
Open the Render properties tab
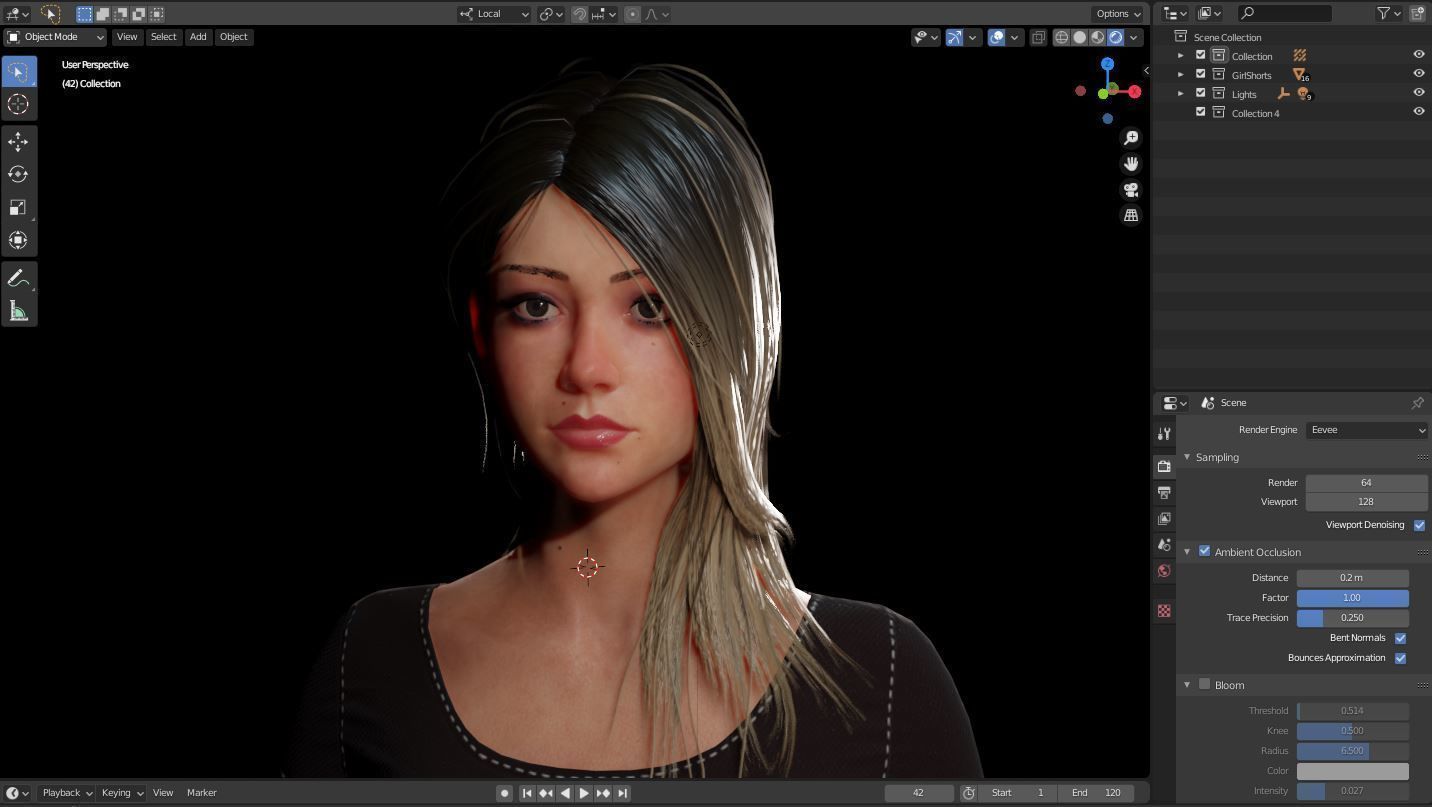pyautogui.click(x=1164, y=466)
